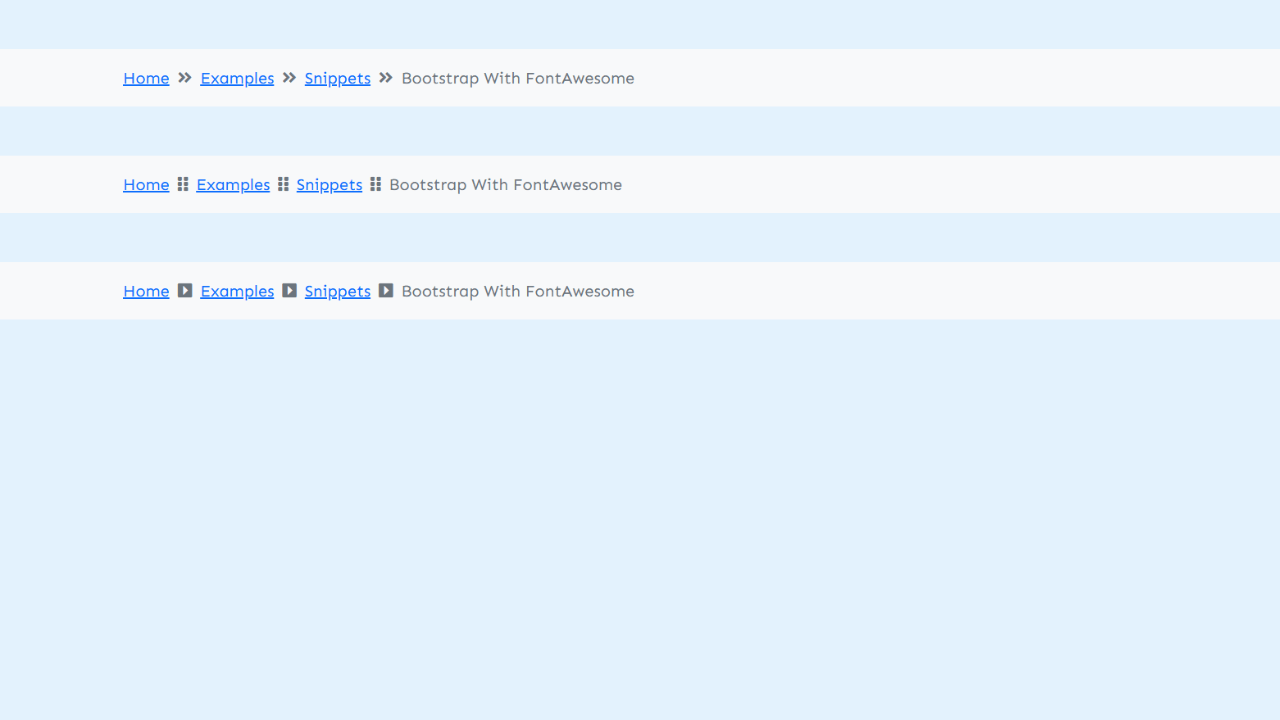The width and height of the screenshot is (1280, 720).
Task: Click the grid icon separator after Examples
Action: (x=283, y=184)
